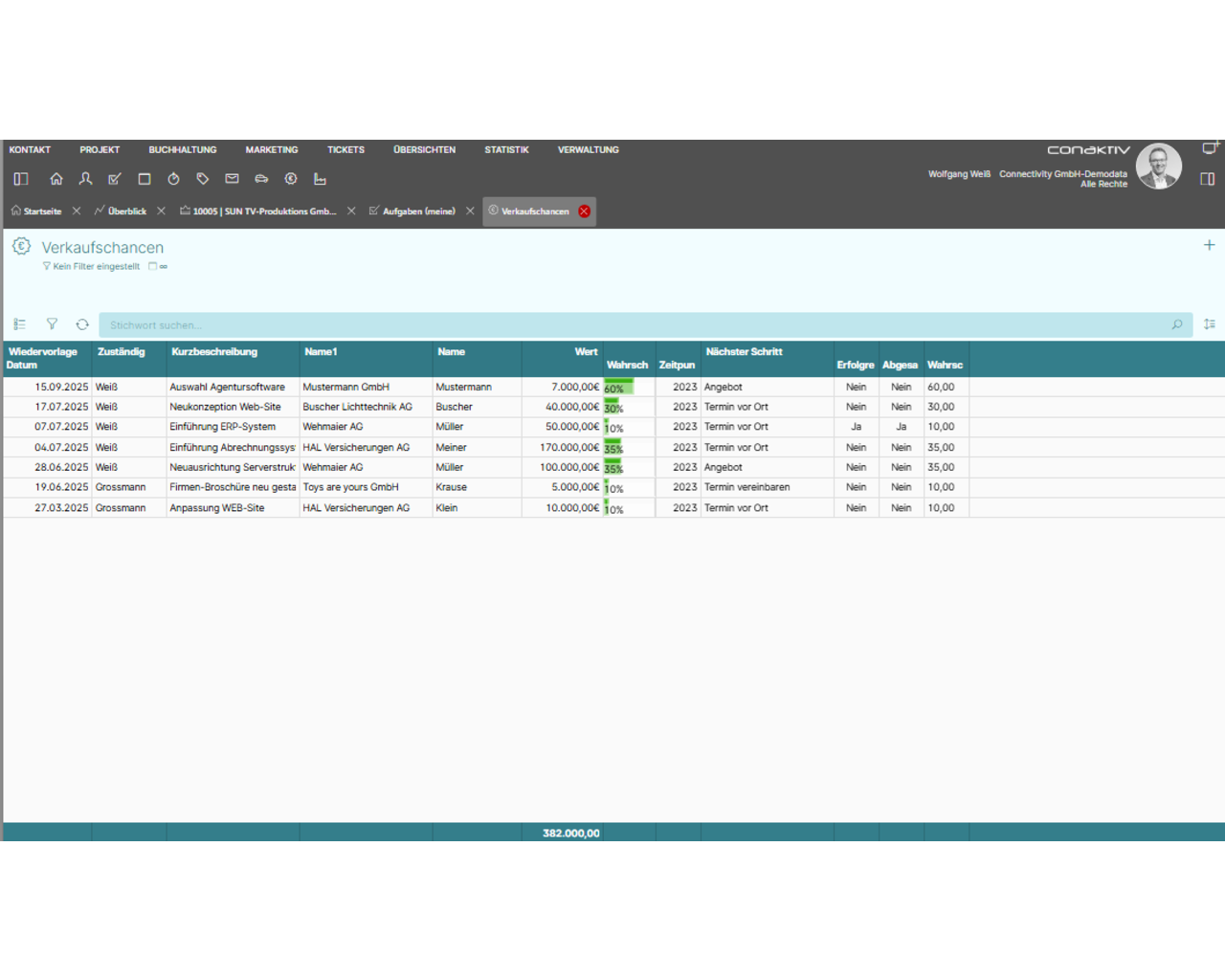The width and height of the screenshot is (1225, 980).
Task: Open the mail envelope icon
Action: click(x=232, y=179)
